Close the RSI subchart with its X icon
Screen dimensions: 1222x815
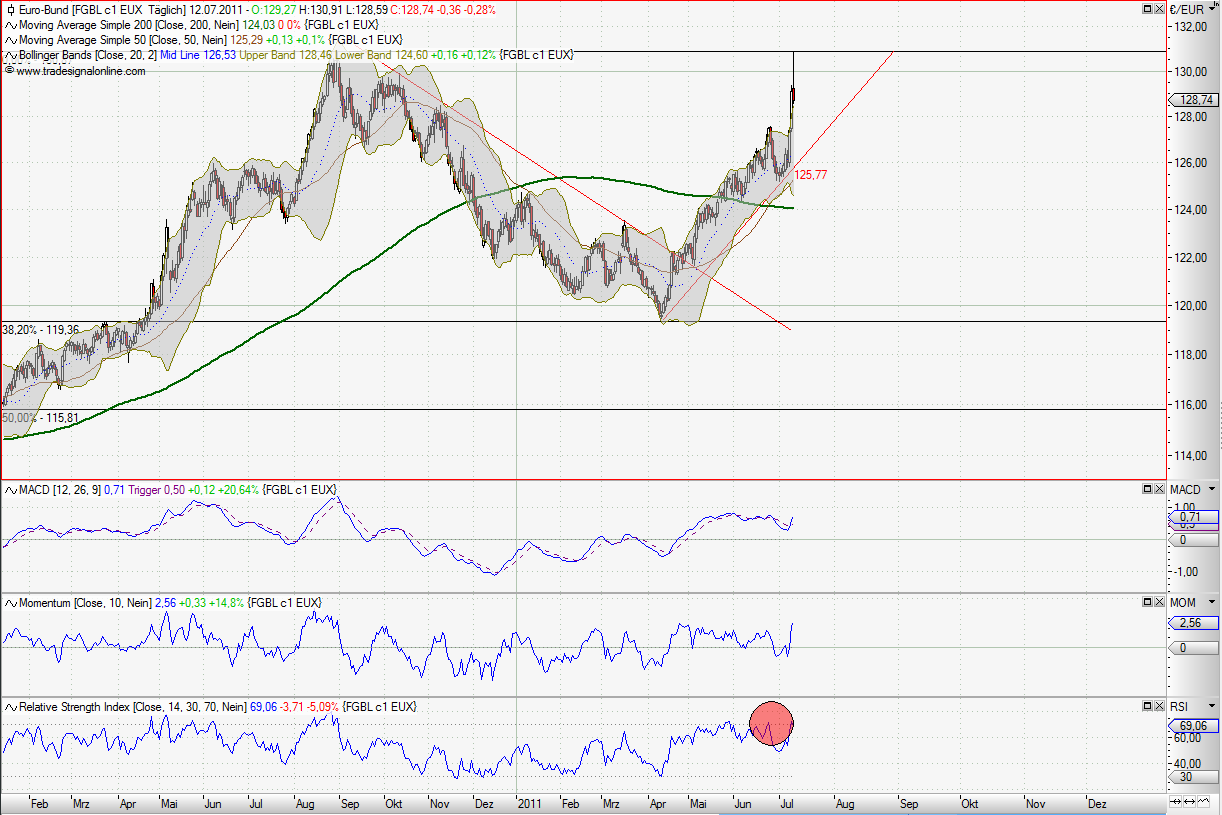coord(1159,707)
